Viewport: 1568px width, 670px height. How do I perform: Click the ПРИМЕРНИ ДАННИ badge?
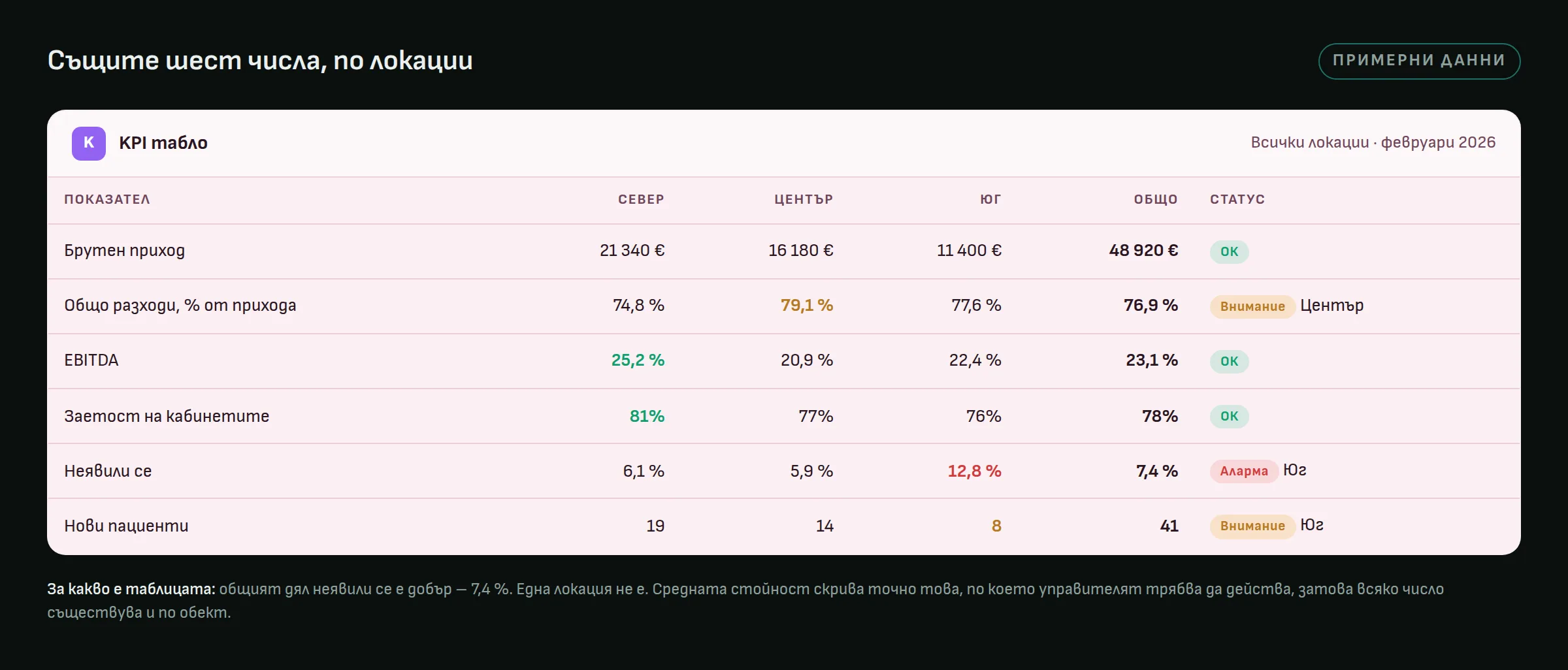(x=1419, y=61)
